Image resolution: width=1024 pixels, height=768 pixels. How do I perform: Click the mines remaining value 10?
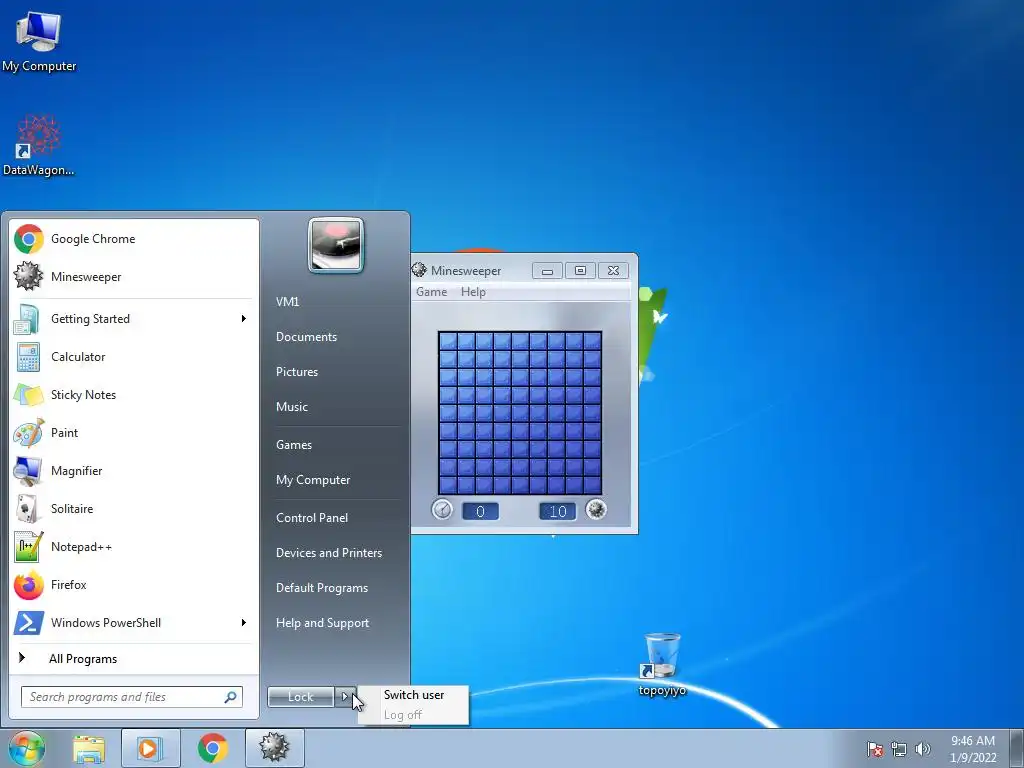(558, 511)
